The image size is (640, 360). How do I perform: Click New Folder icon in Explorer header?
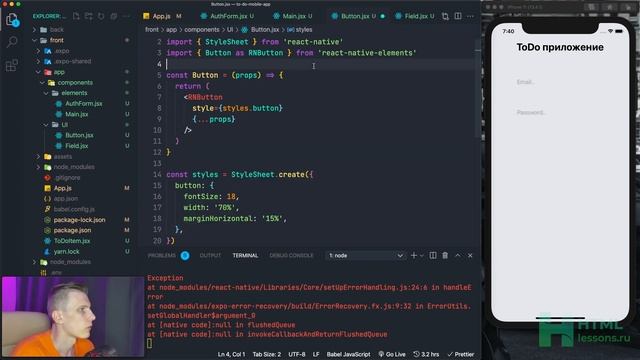[x=89, y=16]
